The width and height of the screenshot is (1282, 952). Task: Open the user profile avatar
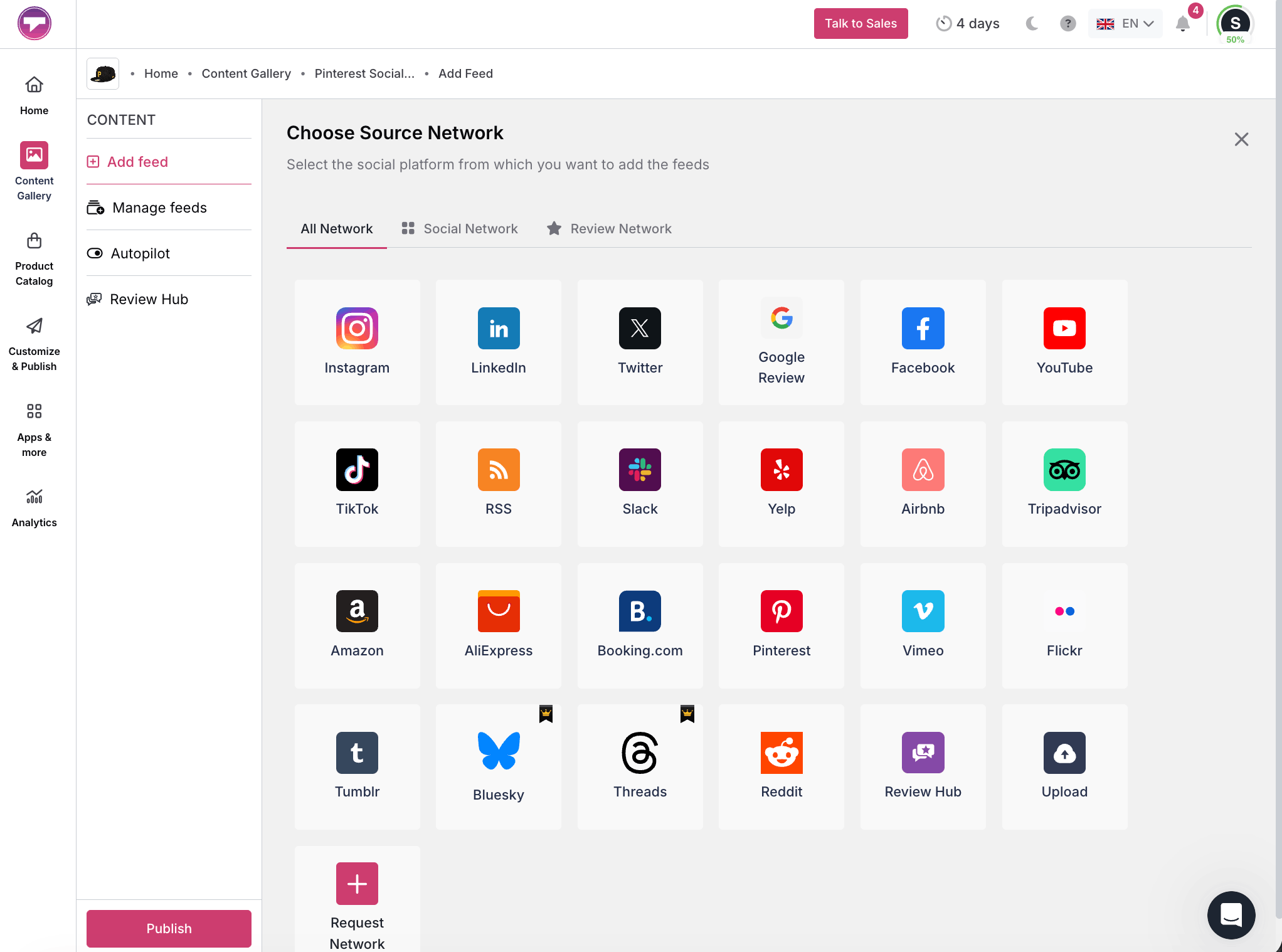point(1235,24)
